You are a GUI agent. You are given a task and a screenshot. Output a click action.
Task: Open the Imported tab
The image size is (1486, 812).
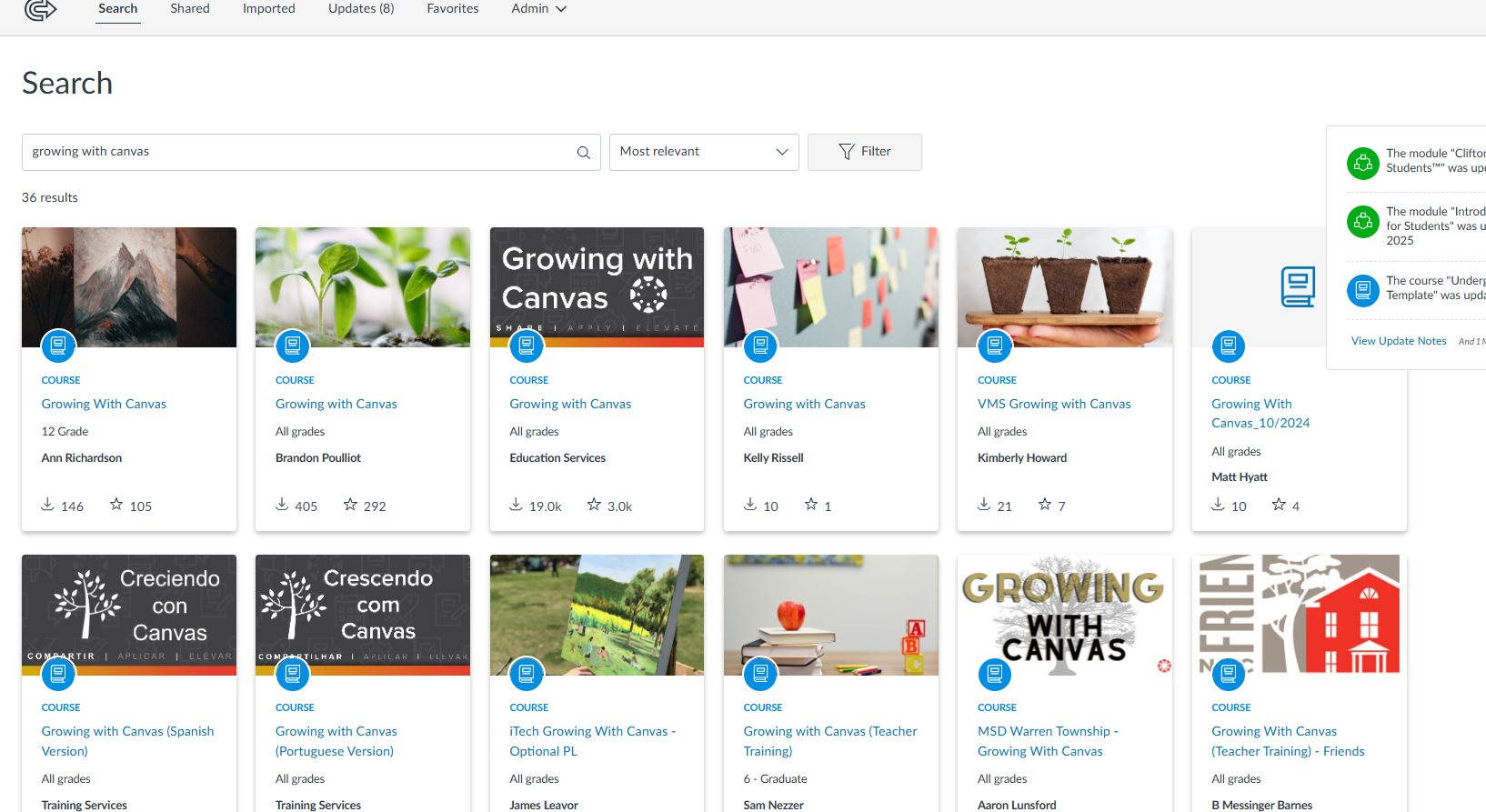click(269, 9)
